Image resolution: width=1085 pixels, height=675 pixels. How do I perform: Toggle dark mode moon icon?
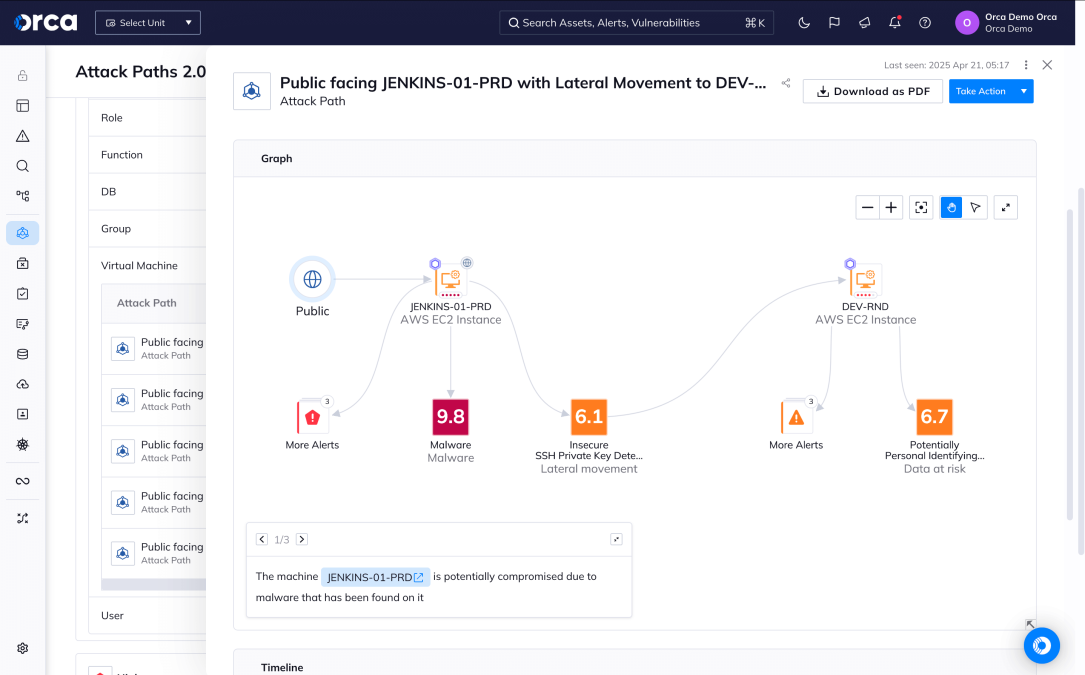point(804,23)
